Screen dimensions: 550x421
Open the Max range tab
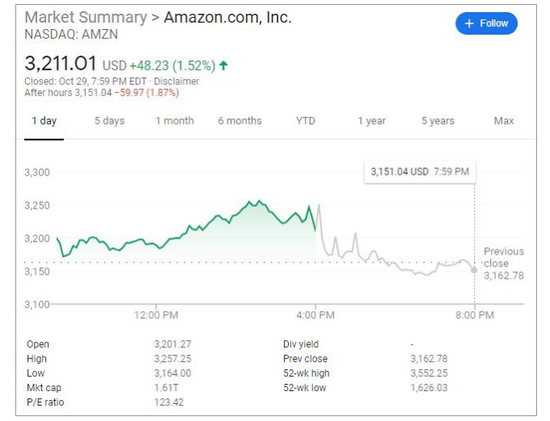pos(504,121)
